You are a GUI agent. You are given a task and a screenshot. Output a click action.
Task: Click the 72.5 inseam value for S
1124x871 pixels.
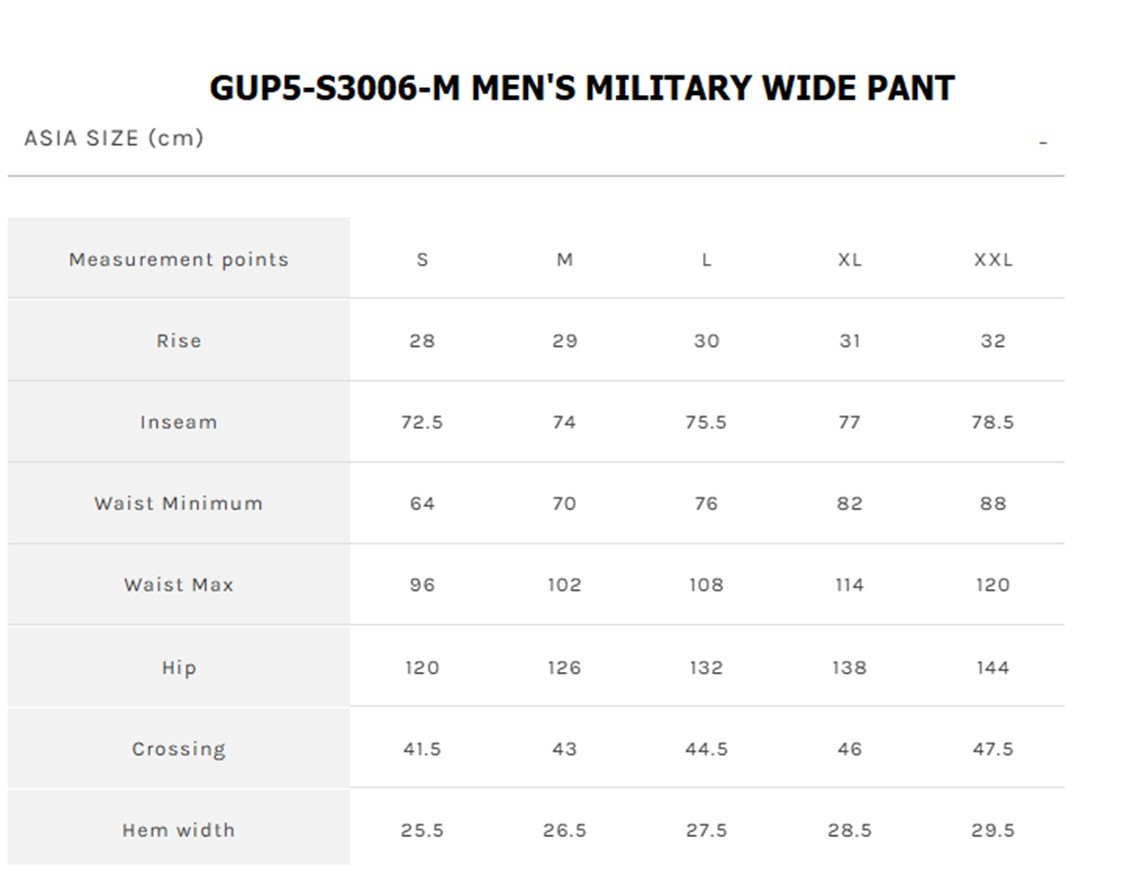click(x=422, y=422)
